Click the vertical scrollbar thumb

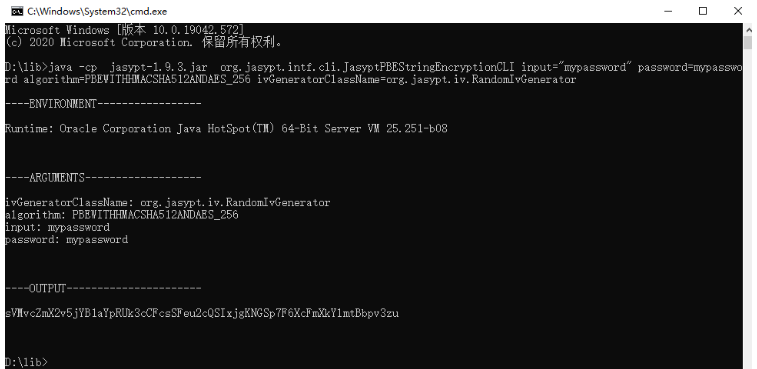[748, 42]
